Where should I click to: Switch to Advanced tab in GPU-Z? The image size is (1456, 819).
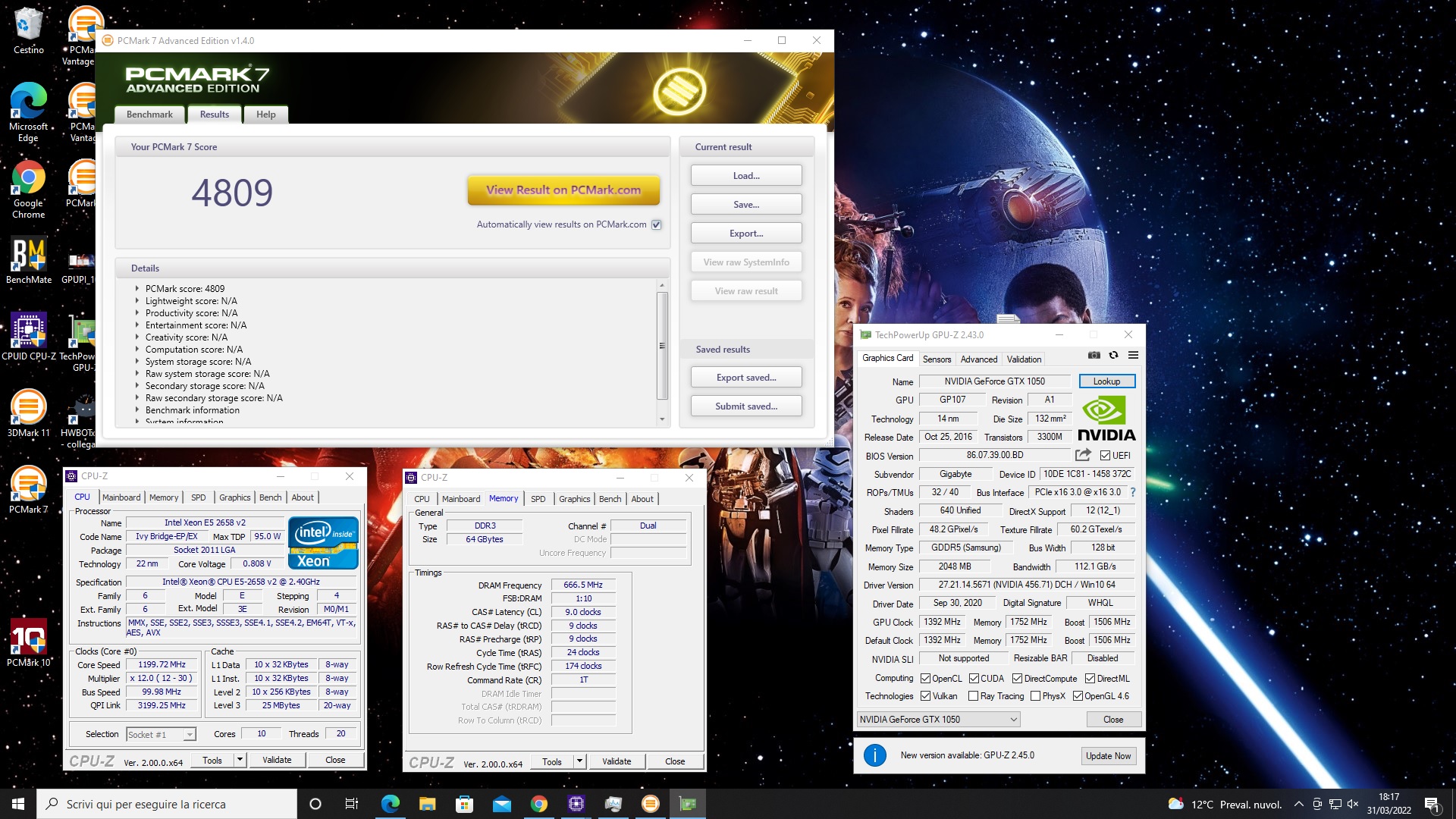[979, 359]
